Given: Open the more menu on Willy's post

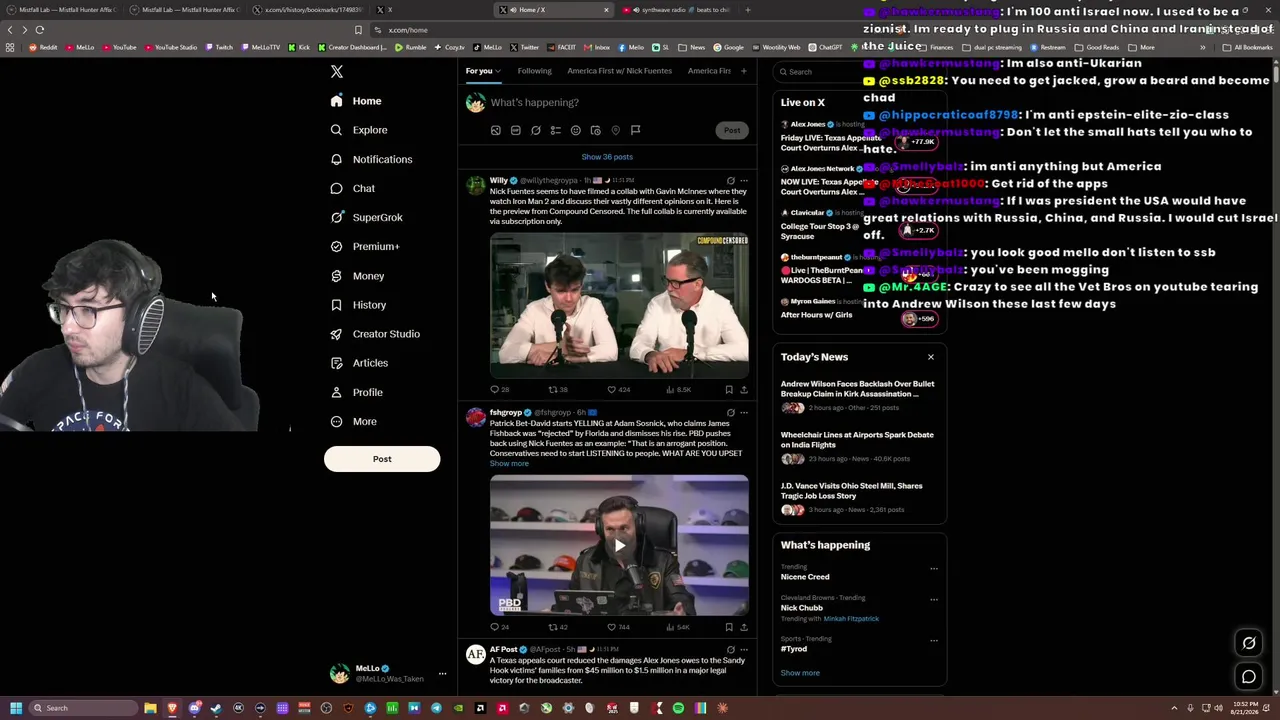Looking at the screenshot, I should coord(743,180).
